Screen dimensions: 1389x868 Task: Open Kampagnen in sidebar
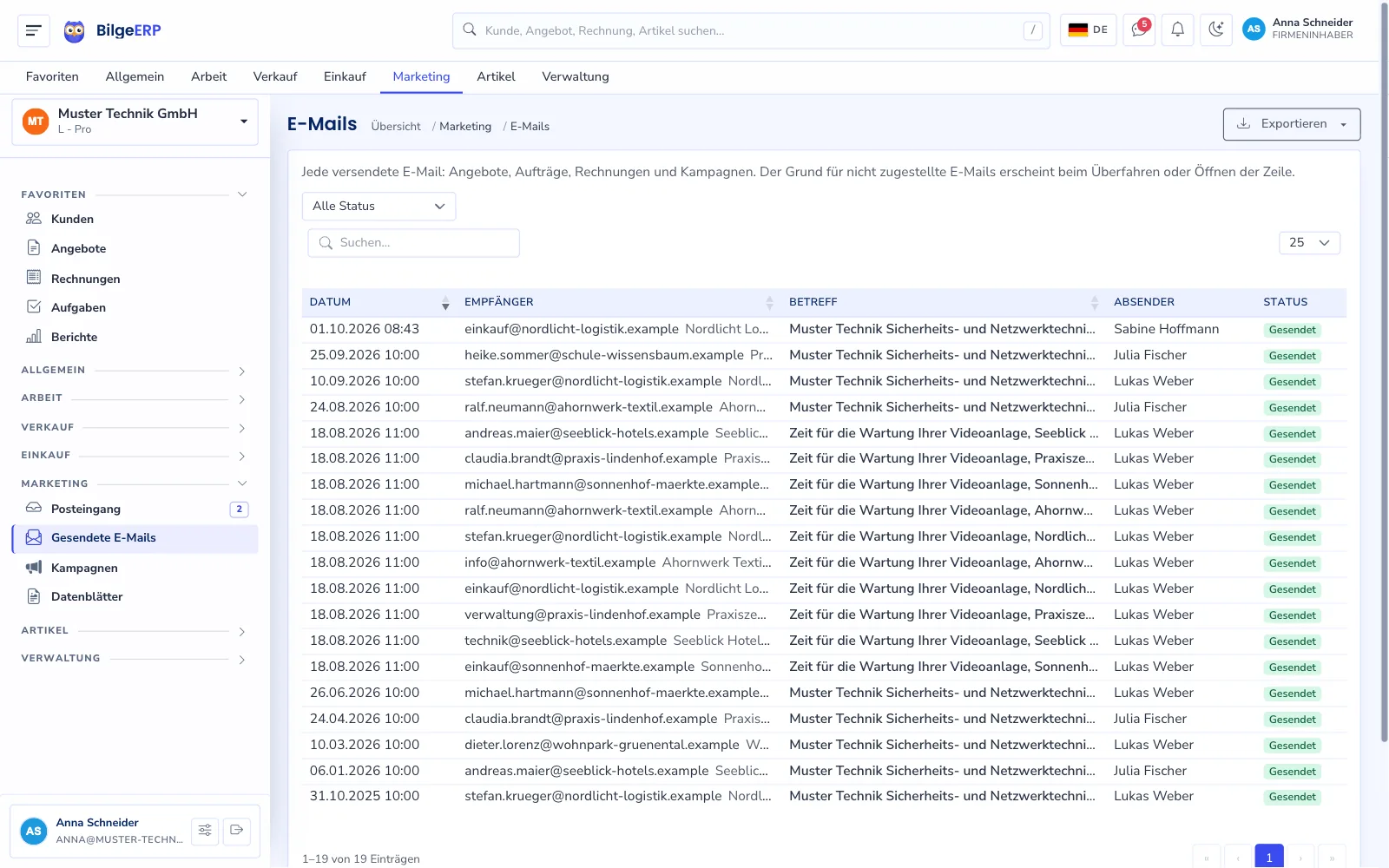135,568
